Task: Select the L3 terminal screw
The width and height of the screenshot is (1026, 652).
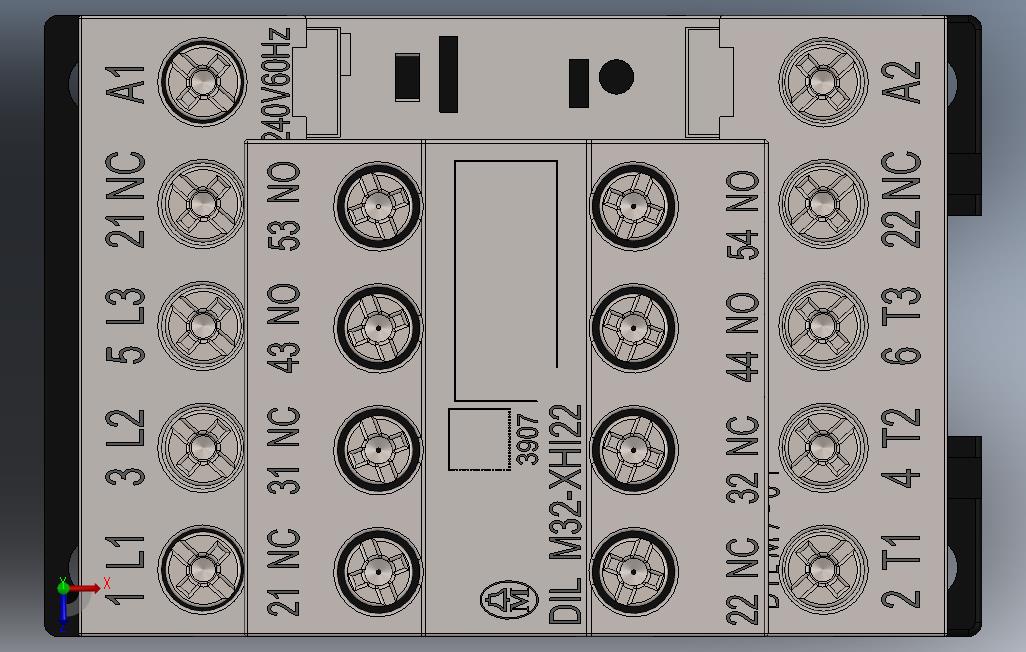Action: pos(202,326)
